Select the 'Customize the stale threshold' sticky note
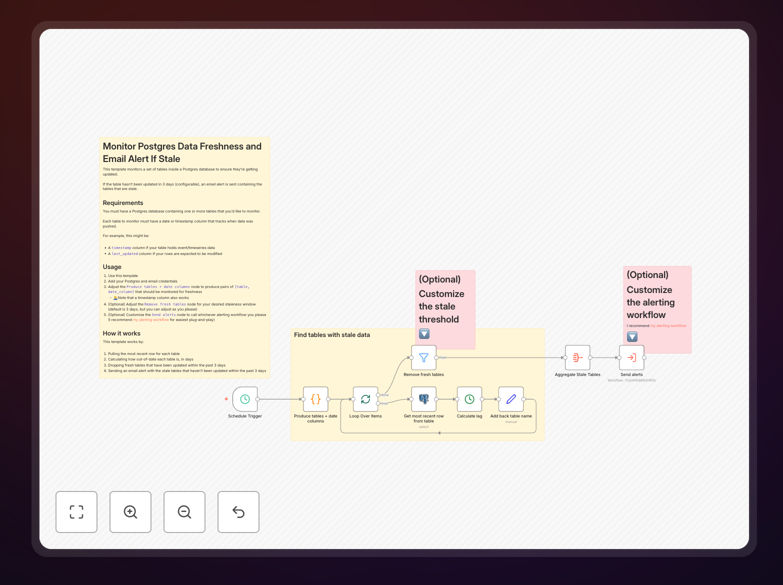This screenshot has width=783, height=585. tap(445, 309)
